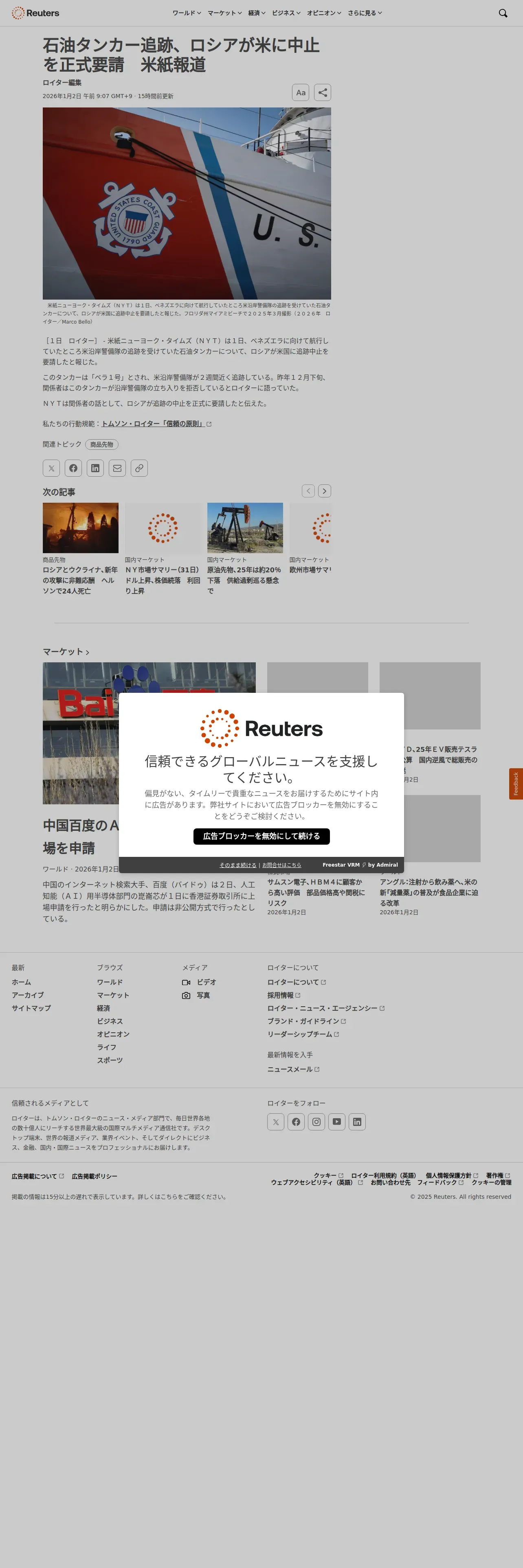
Task: Expand the 経済 navigation menu
Action: pos(257,13)
